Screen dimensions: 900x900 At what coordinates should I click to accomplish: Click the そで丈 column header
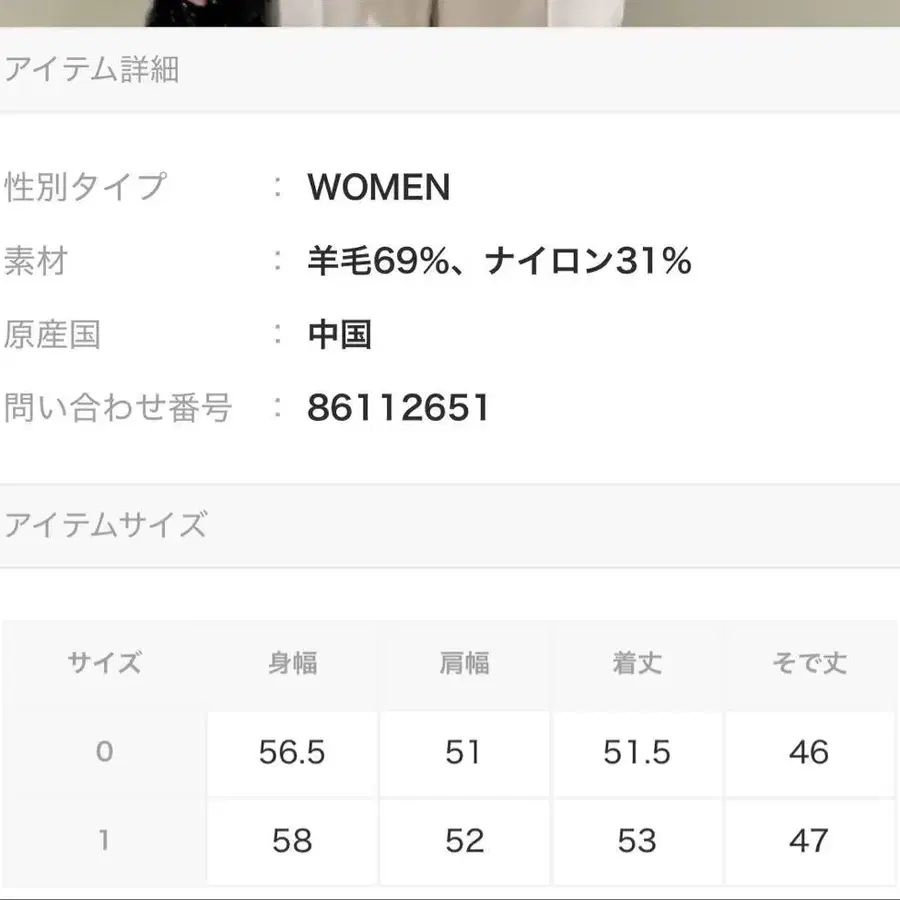pos(809,663)
